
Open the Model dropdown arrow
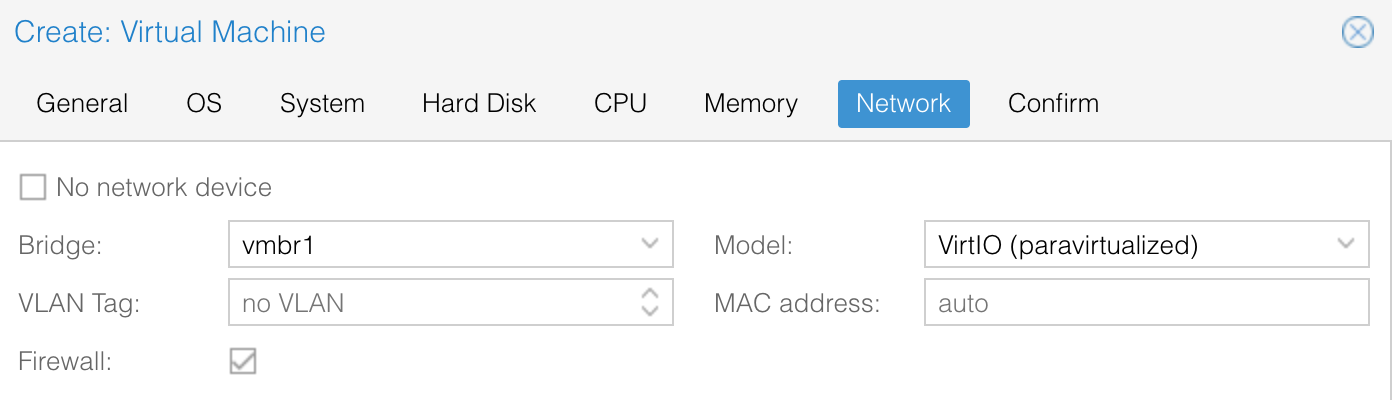pos(1346,244)
